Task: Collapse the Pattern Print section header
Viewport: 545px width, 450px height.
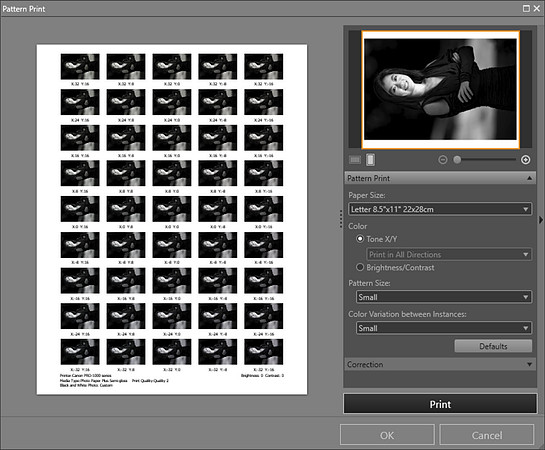Action: click(440, 178)
